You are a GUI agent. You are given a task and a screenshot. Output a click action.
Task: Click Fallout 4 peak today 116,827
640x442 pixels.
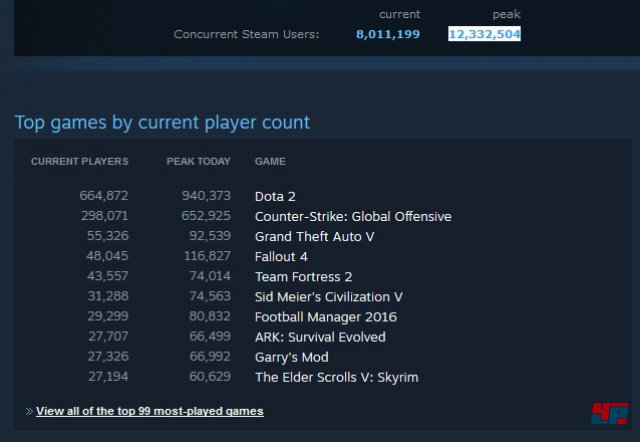tap(207, 255)
